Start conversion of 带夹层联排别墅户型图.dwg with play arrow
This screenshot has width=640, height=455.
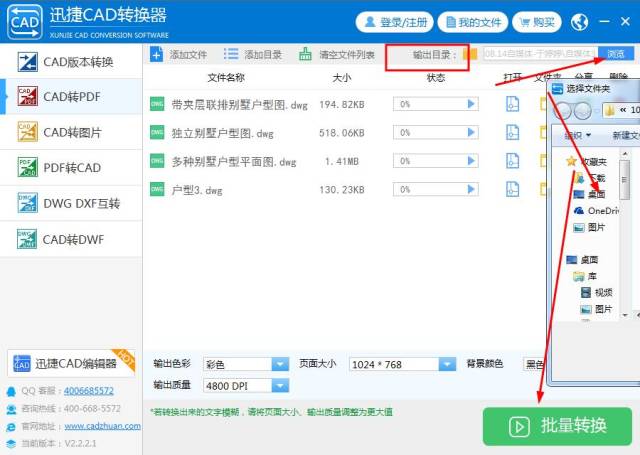(x=471, y=104)
